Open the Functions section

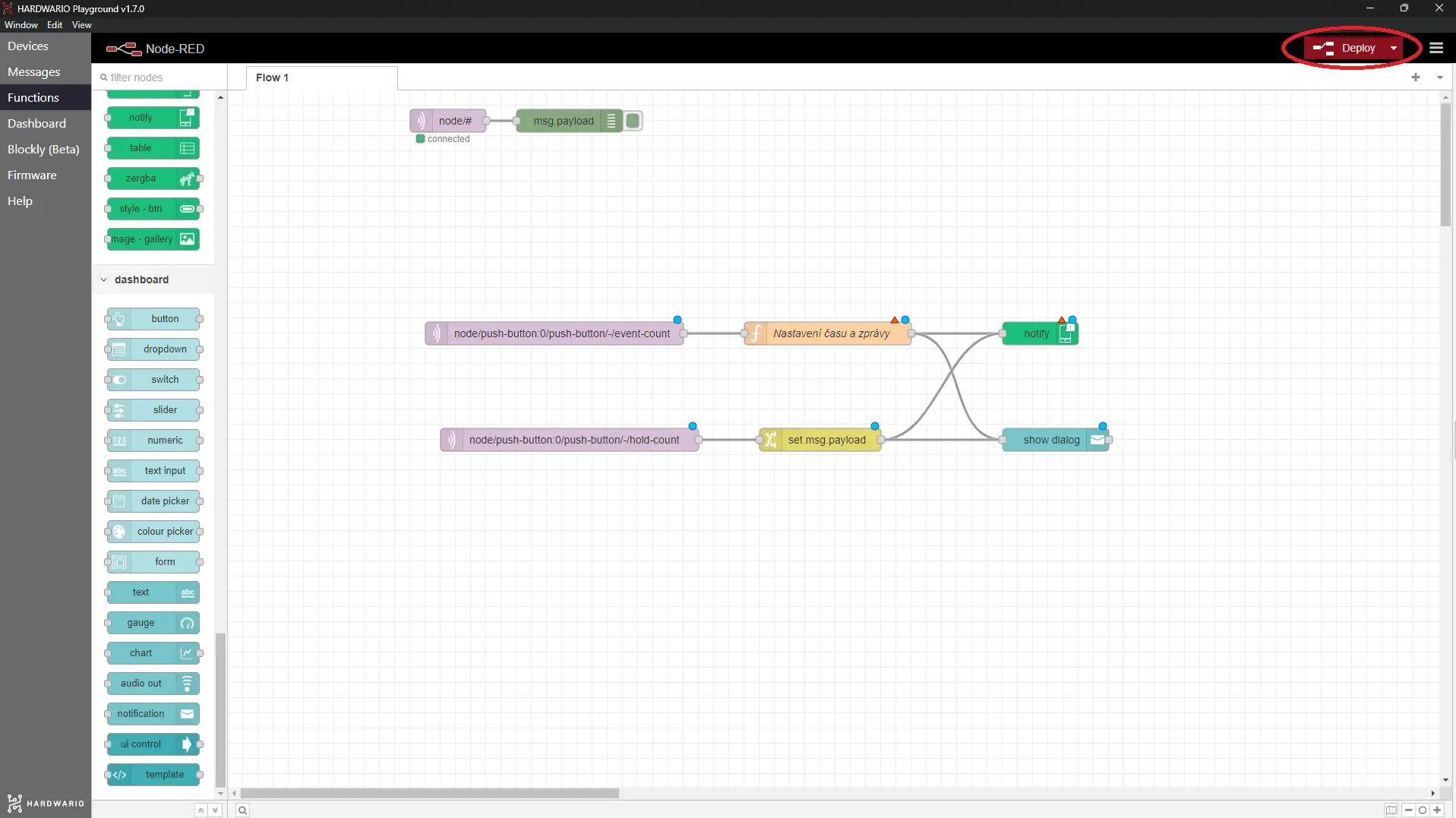(46, 98)
